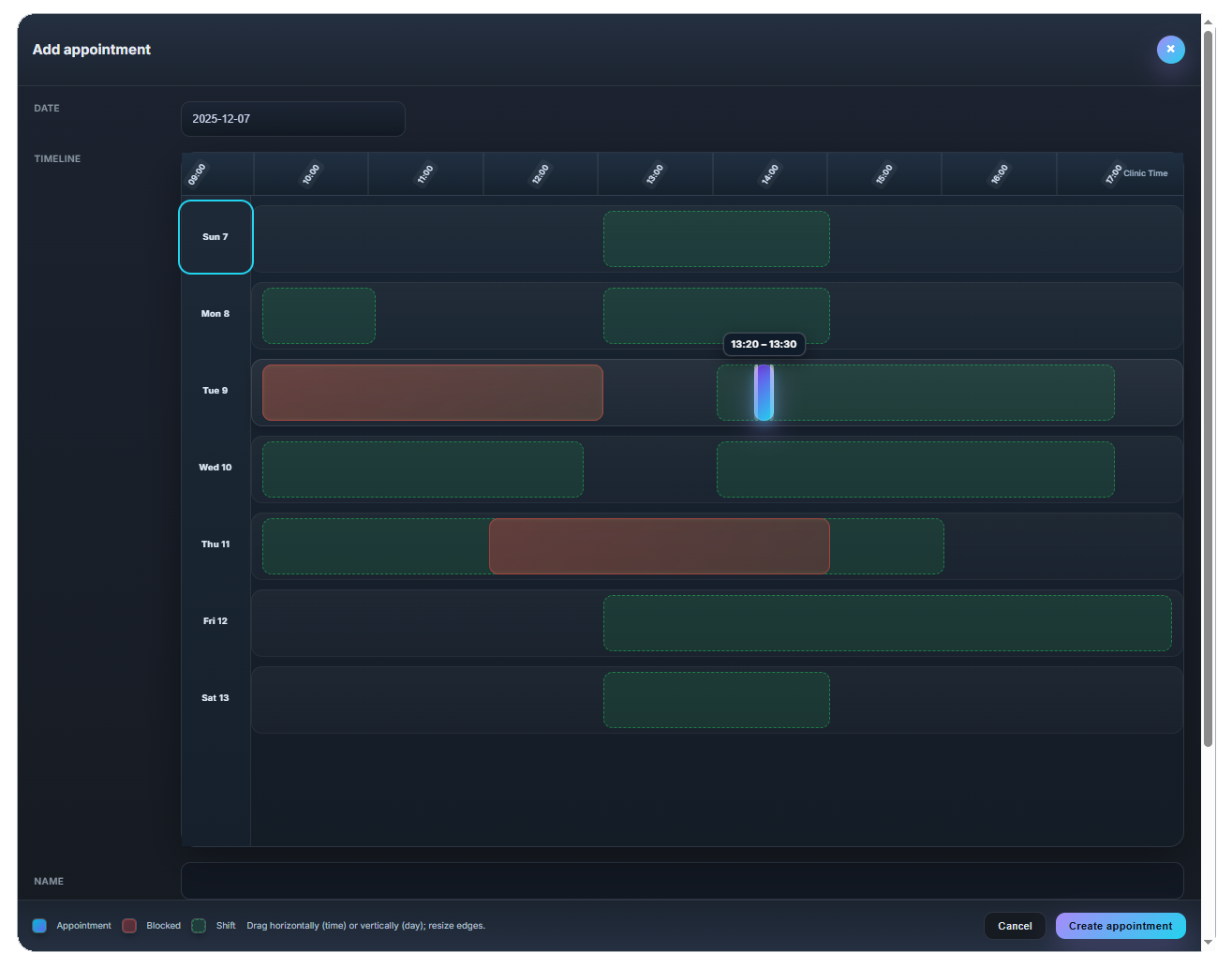Click the Friday 12 shift block
This screenshot has width=1232, height=968.
click(888, 622)
